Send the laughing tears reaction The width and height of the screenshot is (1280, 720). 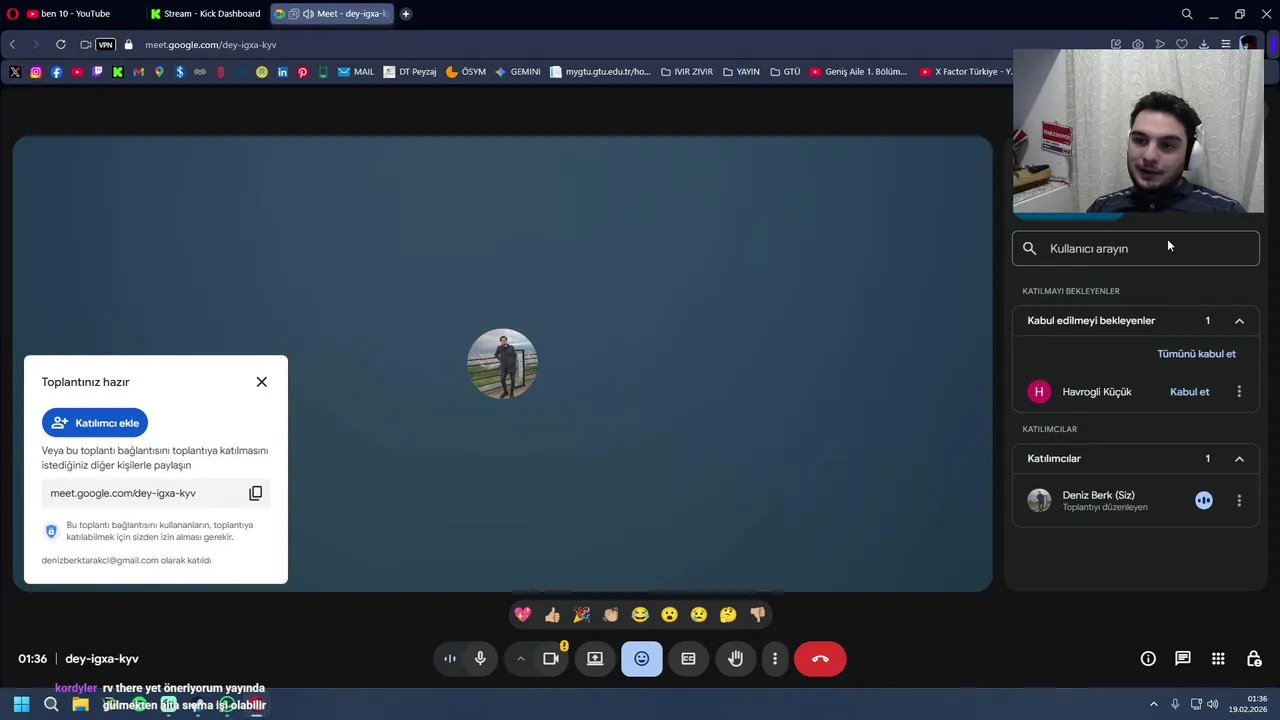640,614
